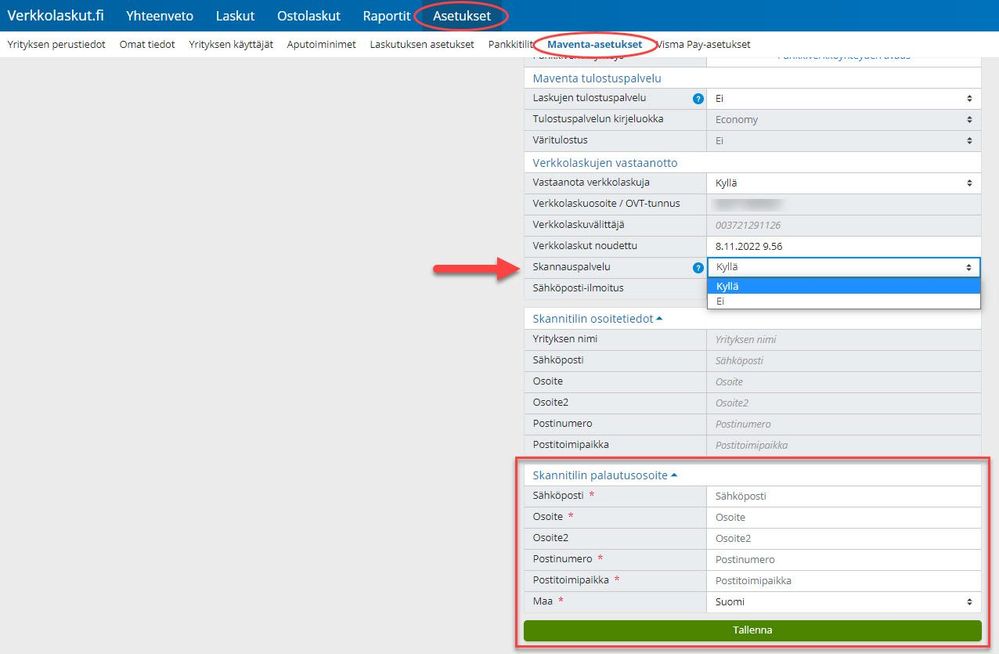Open Vastaanota verkkolaskuja dropdown
The height and width of the screenshot is (654, 999).
(x=844, y=183)
